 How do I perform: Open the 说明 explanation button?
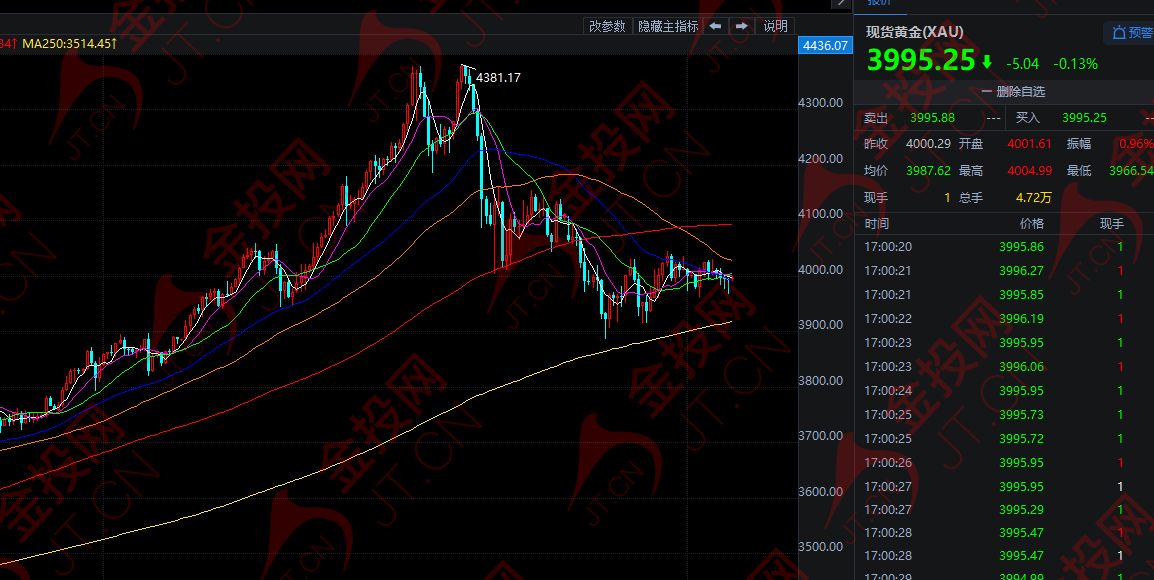775,26
